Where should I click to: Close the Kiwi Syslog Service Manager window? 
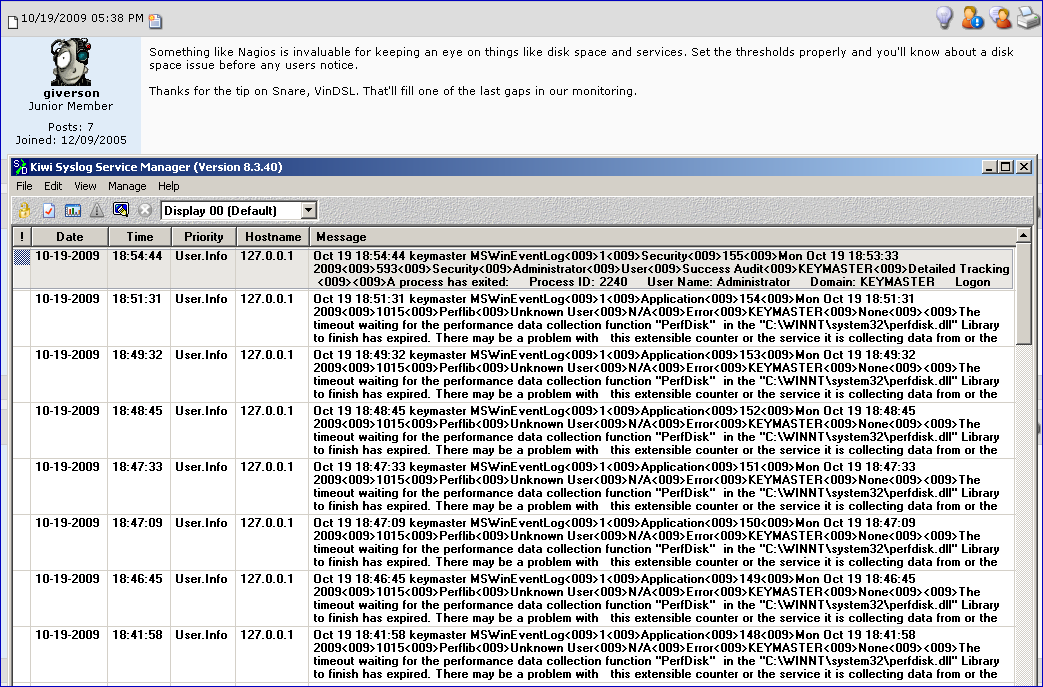1024,167
